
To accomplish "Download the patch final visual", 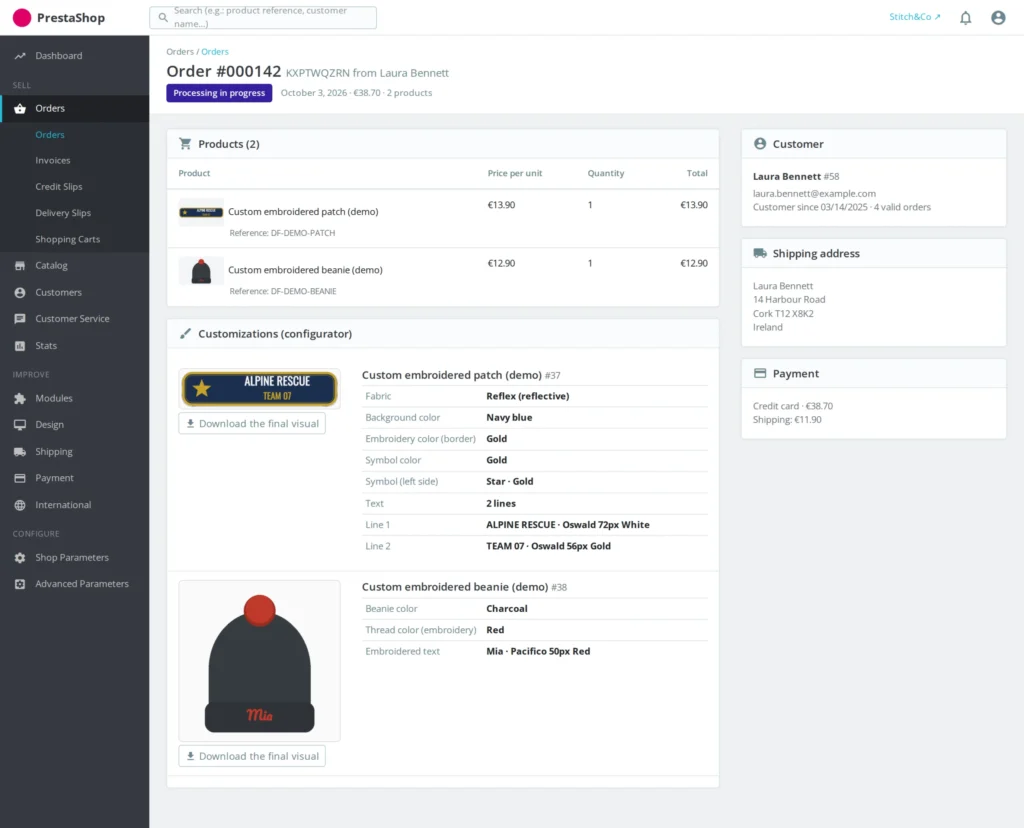I will coord(252,424).
